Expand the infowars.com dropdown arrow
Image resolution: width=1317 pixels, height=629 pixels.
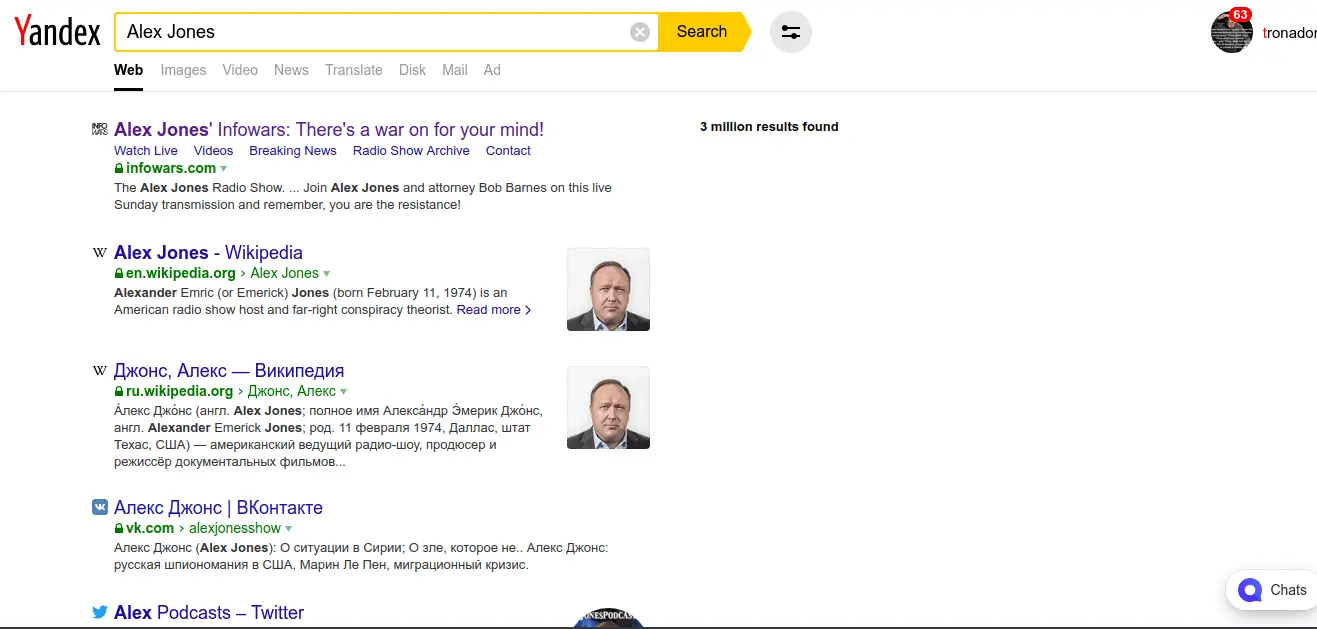click(224, 169)
